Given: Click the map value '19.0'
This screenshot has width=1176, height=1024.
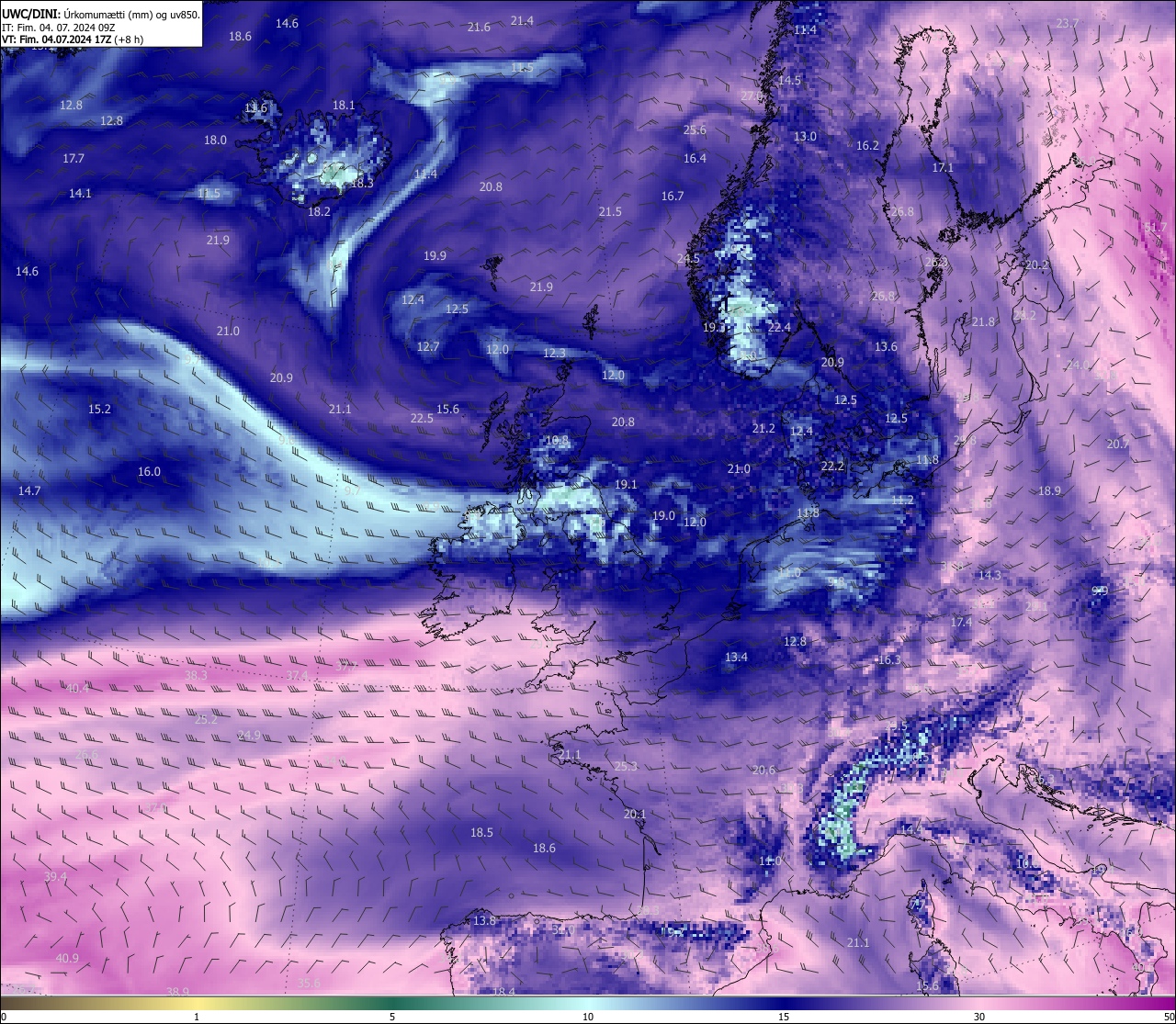Looking at the screenshot, I should [x=663, y=515].
